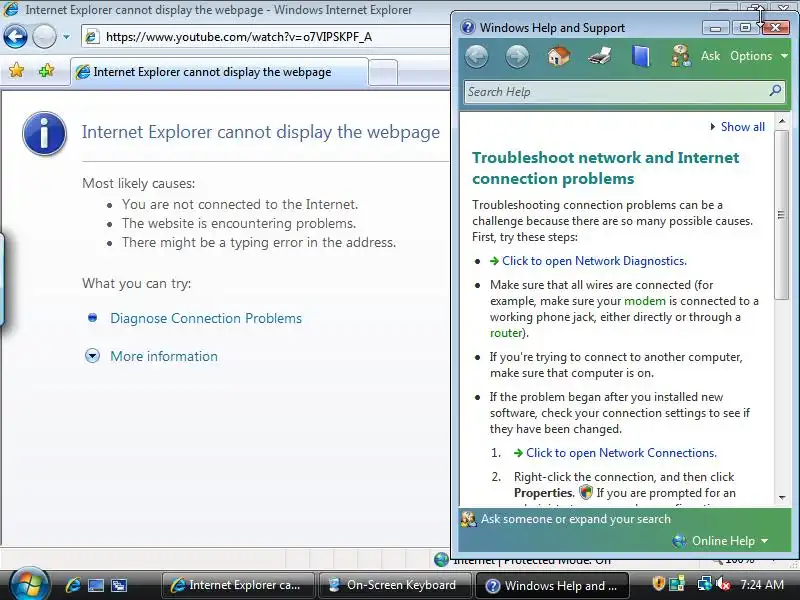Click the Internet Explorer Forward button
Viewport: 800px width, 600px height.
tap(44, 37)
